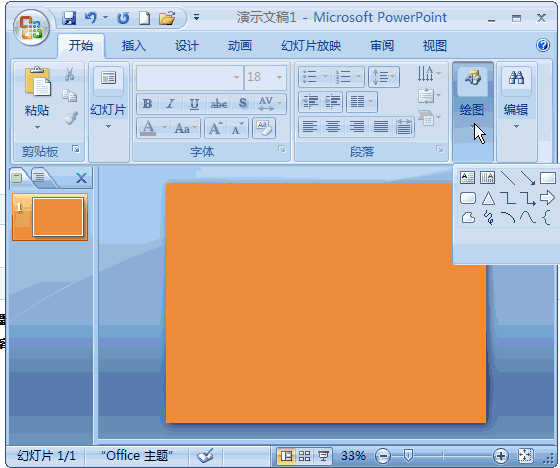Select the isosceles triangle shape
The width and height of the screenshot is (560, 468).
[x=488, y=198]
